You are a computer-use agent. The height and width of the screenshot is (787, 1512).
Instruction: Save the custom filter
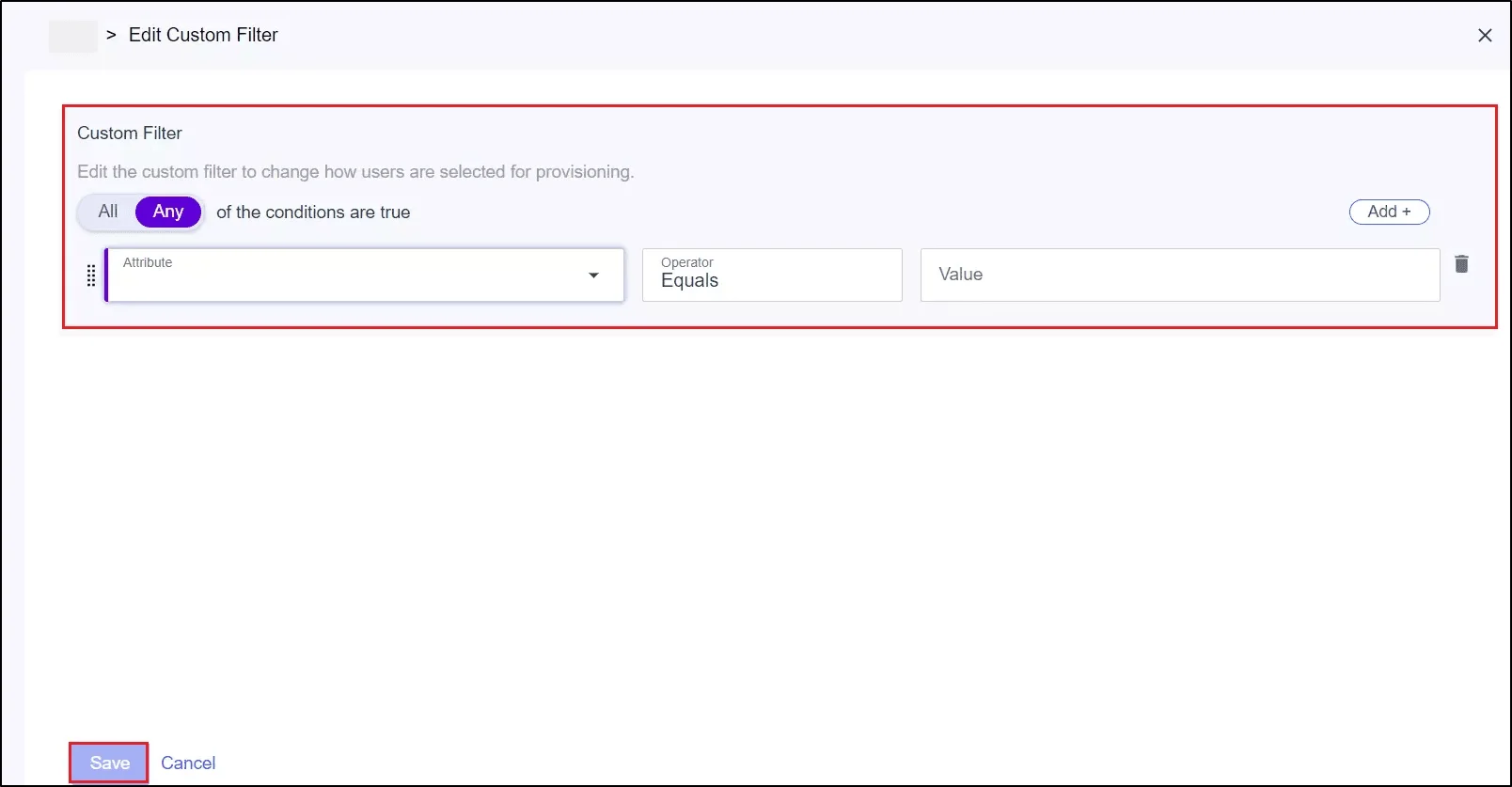pos(109,763)
